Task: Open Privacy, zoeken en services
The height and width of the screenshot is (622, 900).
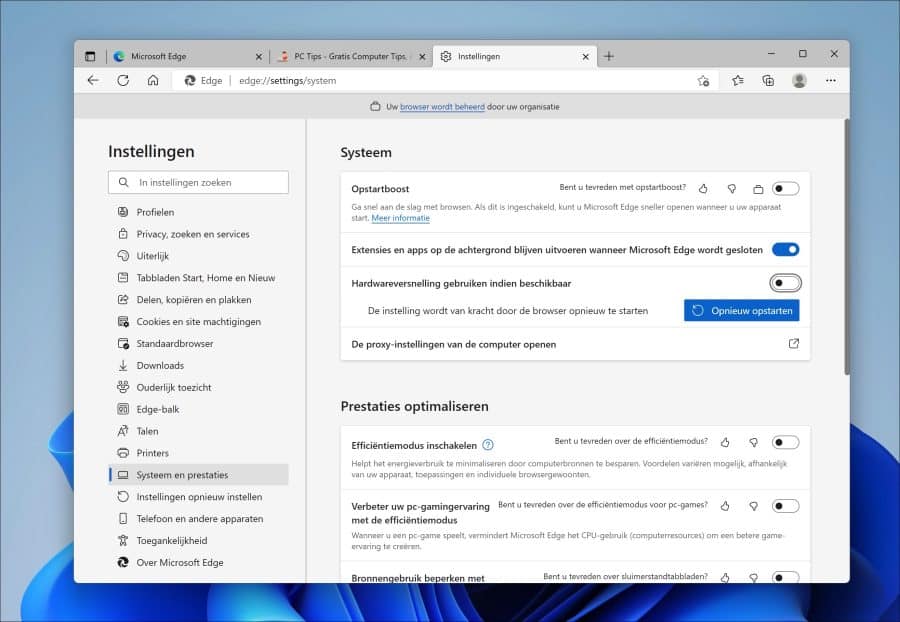Action: coord(199,234)
